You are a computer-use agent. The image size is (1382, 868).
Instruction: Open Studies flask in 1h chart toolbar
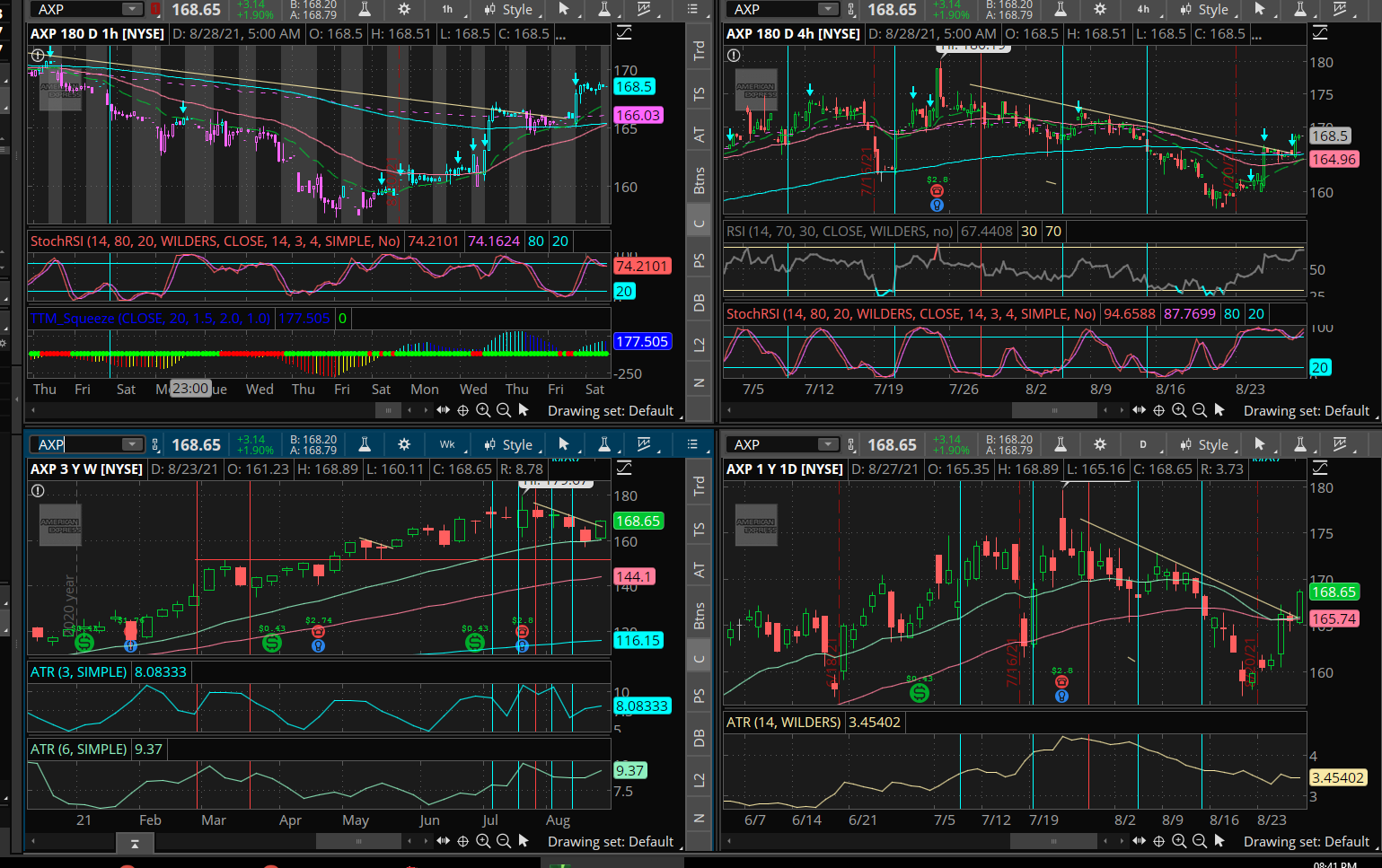(365, 9)
